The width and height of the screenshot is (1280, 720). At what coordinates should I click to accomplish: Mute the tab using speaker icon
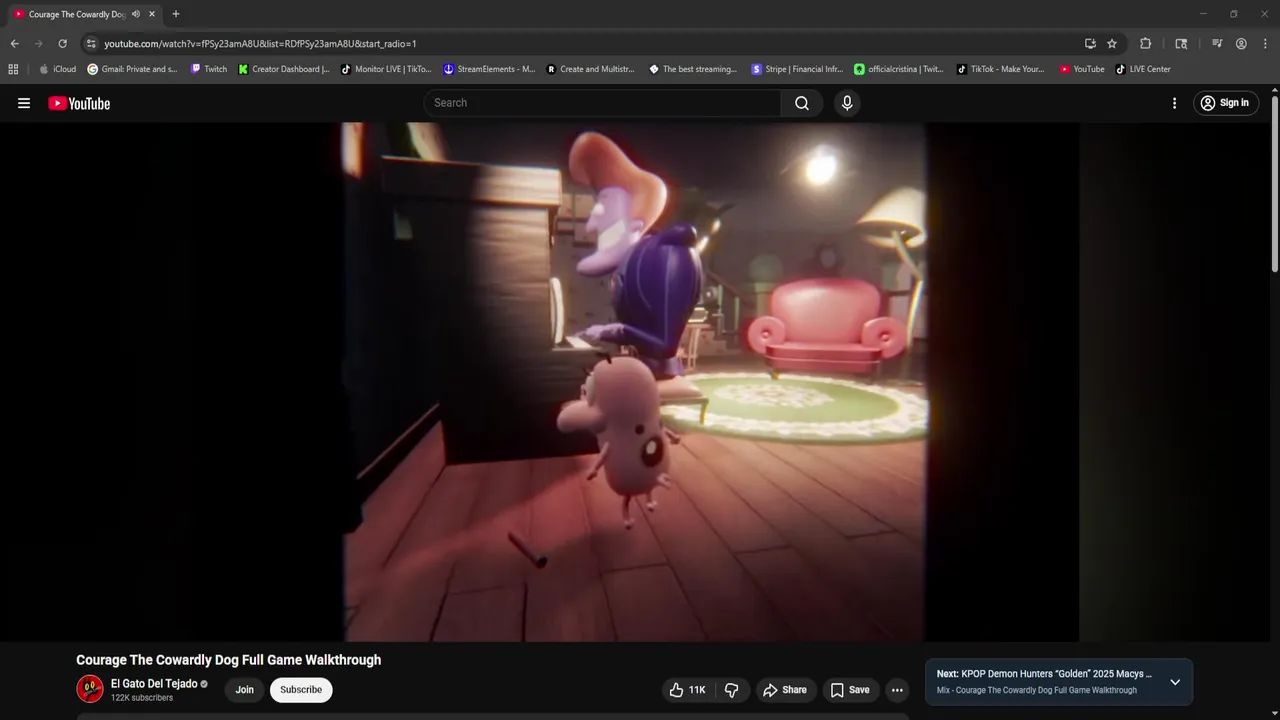[x=136, y=14]
